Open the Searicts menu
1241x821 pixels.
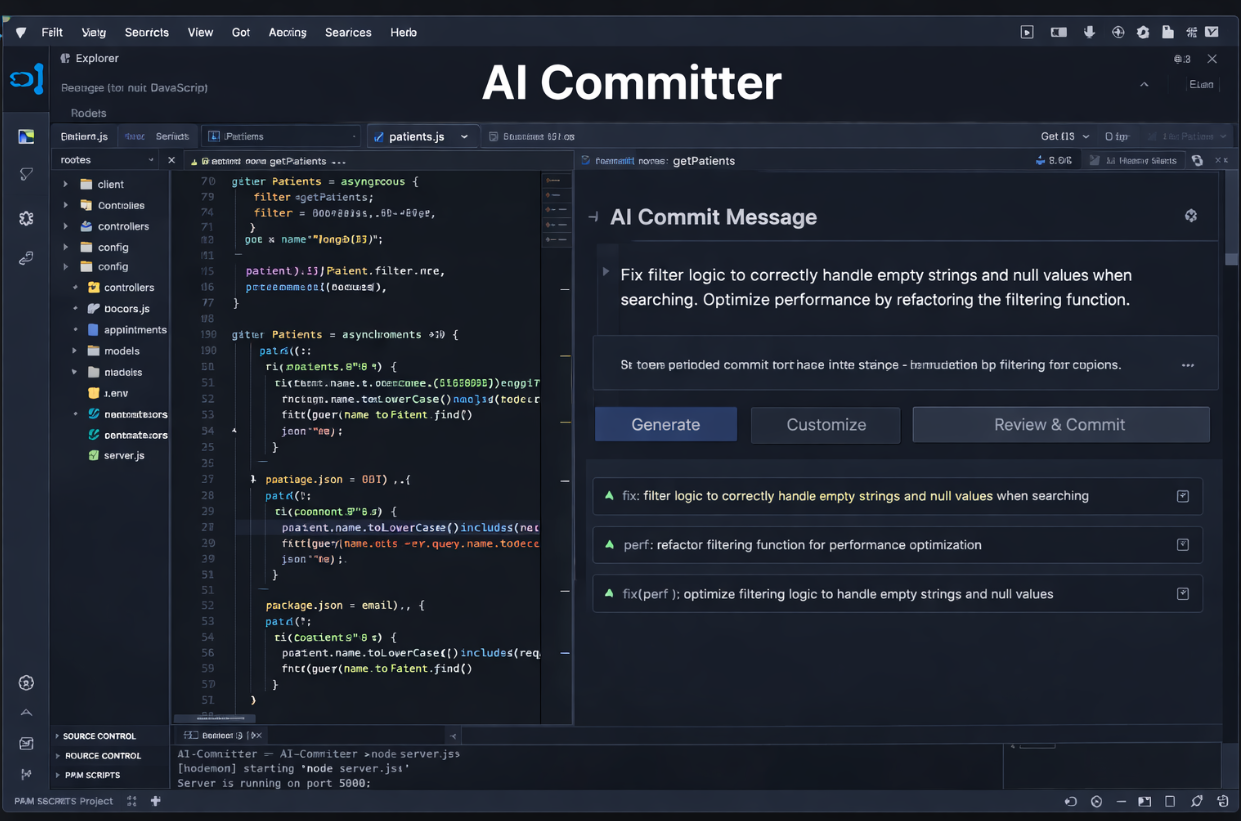[147, 32]
